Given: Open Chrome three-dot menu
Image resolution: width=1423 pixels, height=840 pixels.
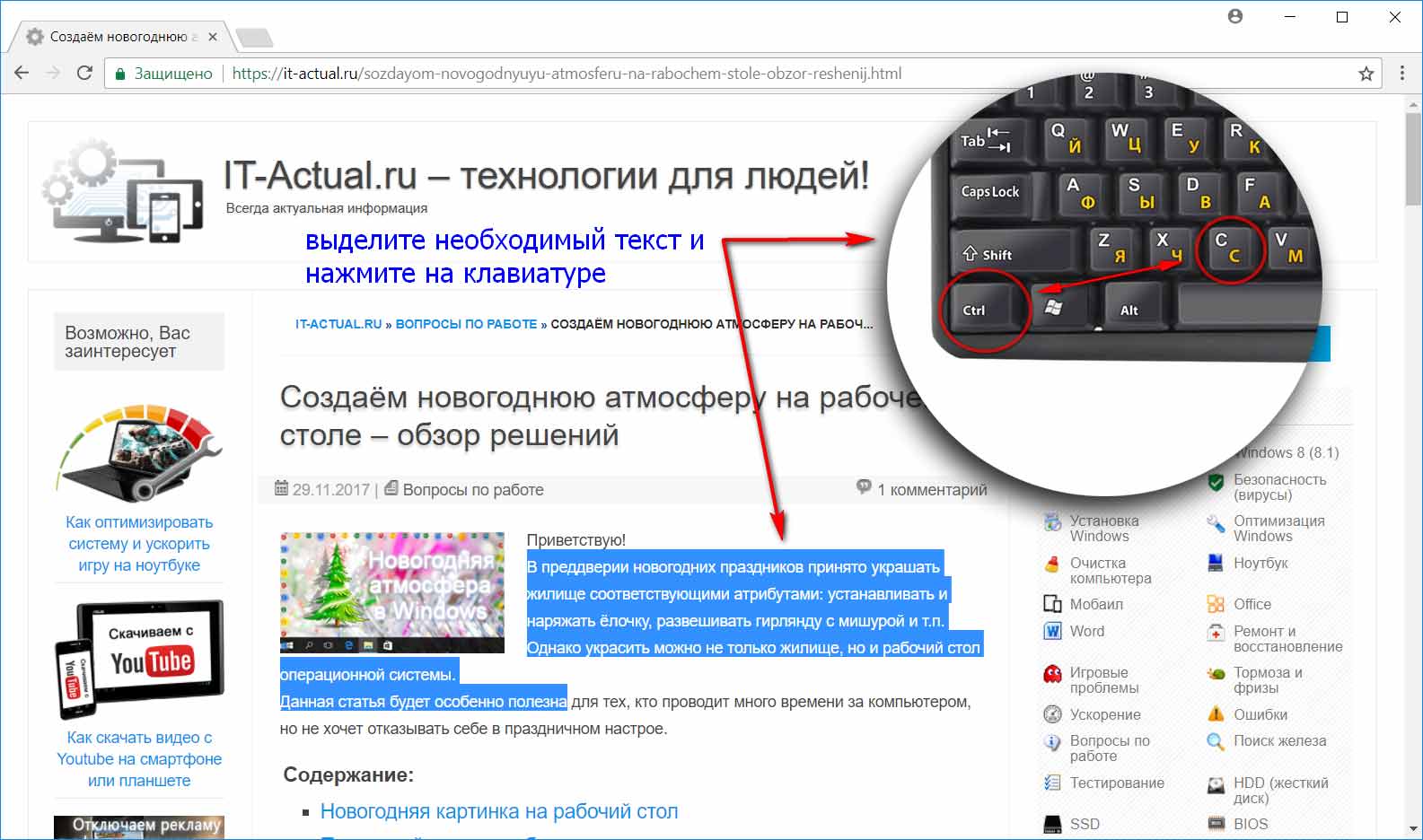Looking at the screenshot, I should pos(1401,74).
